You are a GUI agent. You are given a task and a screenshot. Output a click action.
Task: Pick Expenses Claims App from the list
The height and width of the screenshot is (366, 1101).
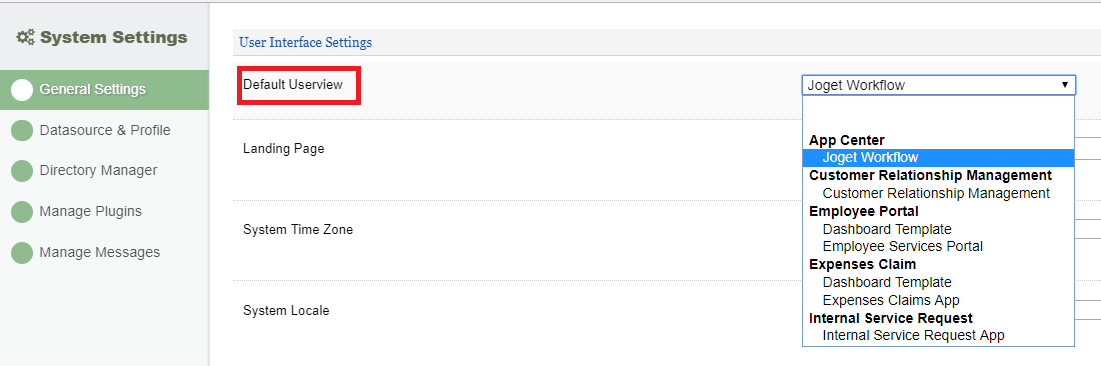938,300
